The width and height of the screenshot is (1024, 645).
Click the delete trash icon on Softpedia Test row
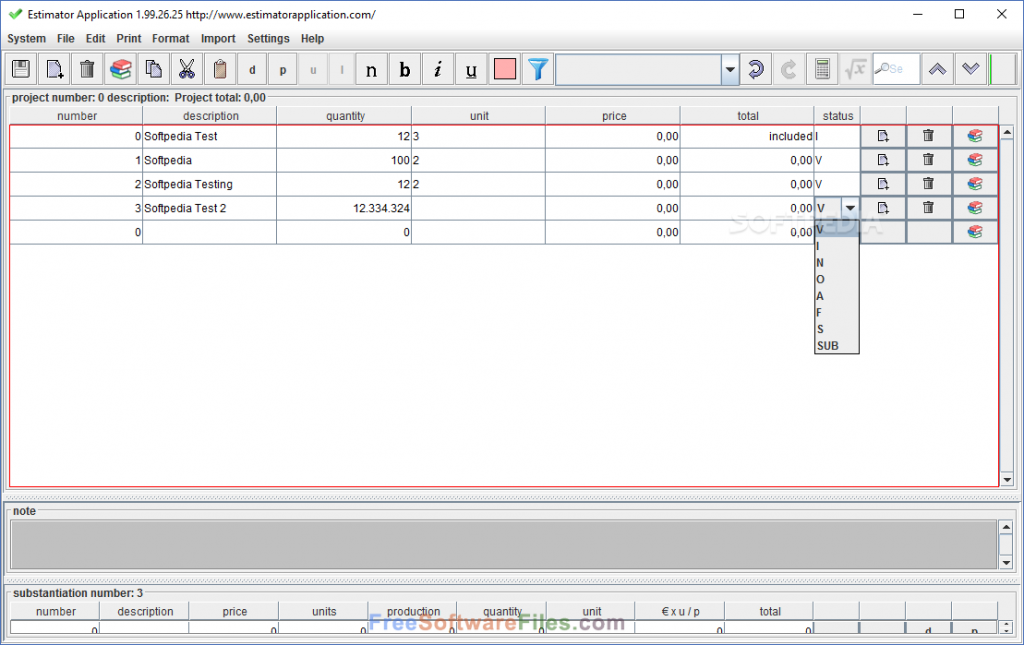[x=928, y=135]
